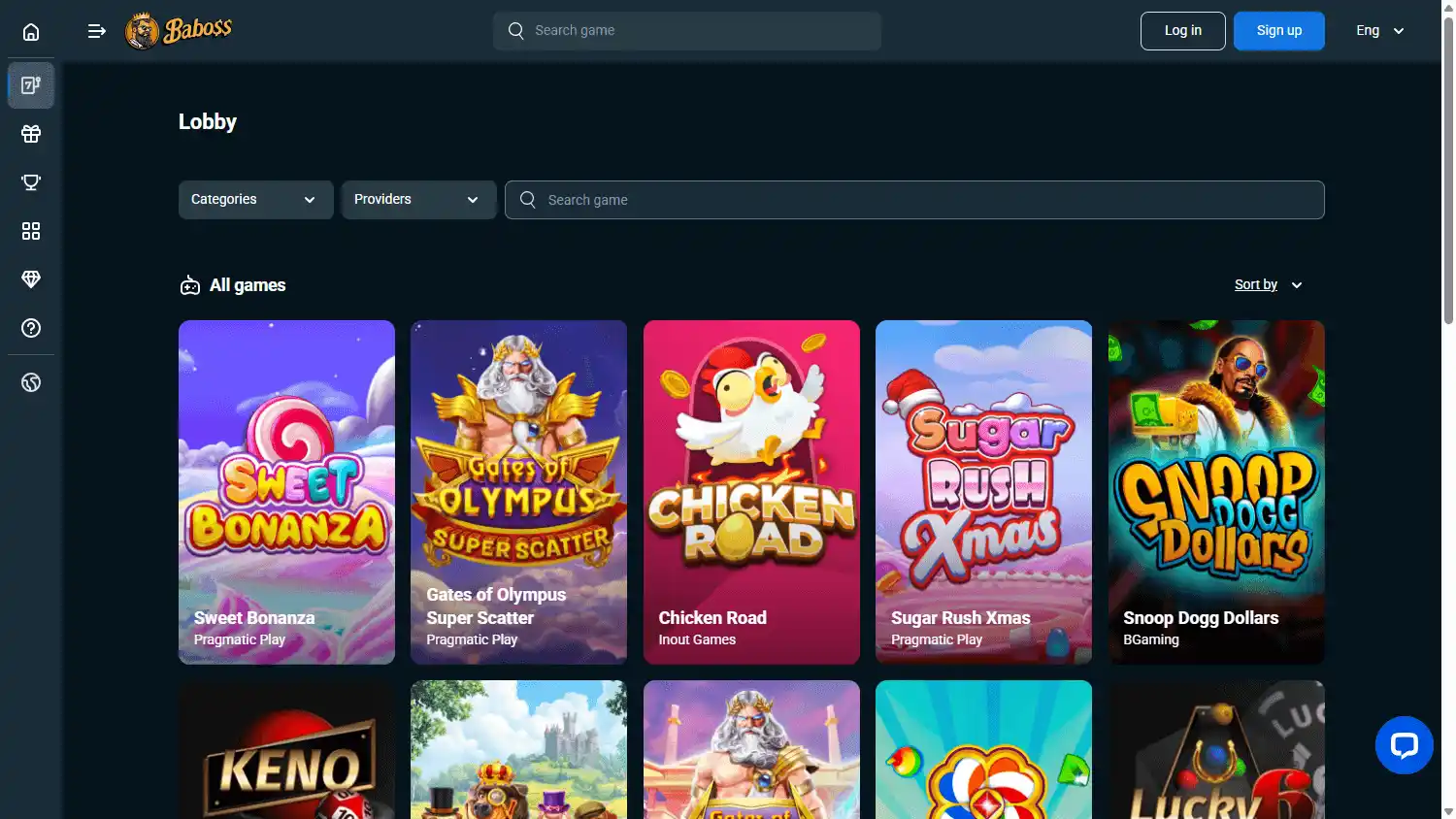
Task: Open the Home icon in sidebar
Action: (31, 32)
